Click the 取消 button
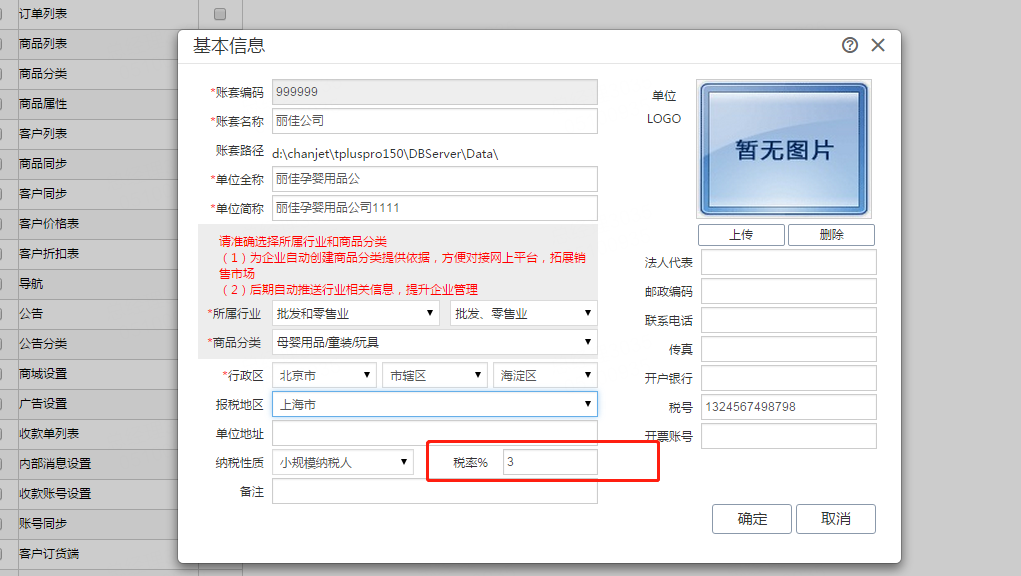This screenshot has width=1021, height=576. coord(835,519)
